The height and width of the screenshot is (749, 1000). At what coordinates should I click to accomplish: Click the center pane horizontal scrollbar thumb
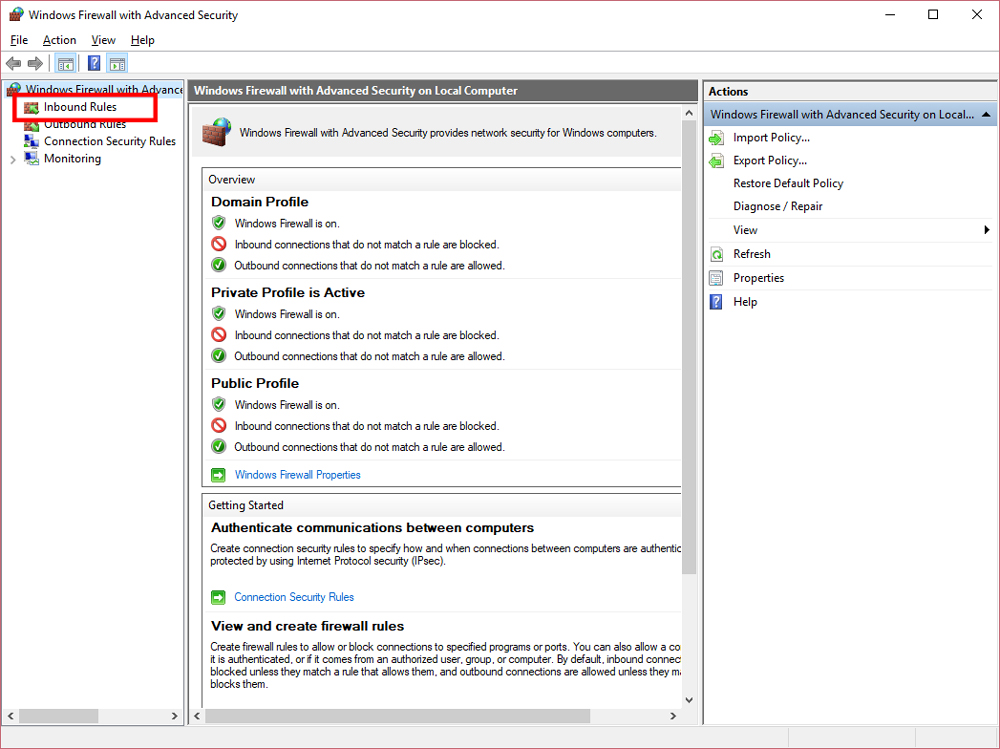coord(397,716)
